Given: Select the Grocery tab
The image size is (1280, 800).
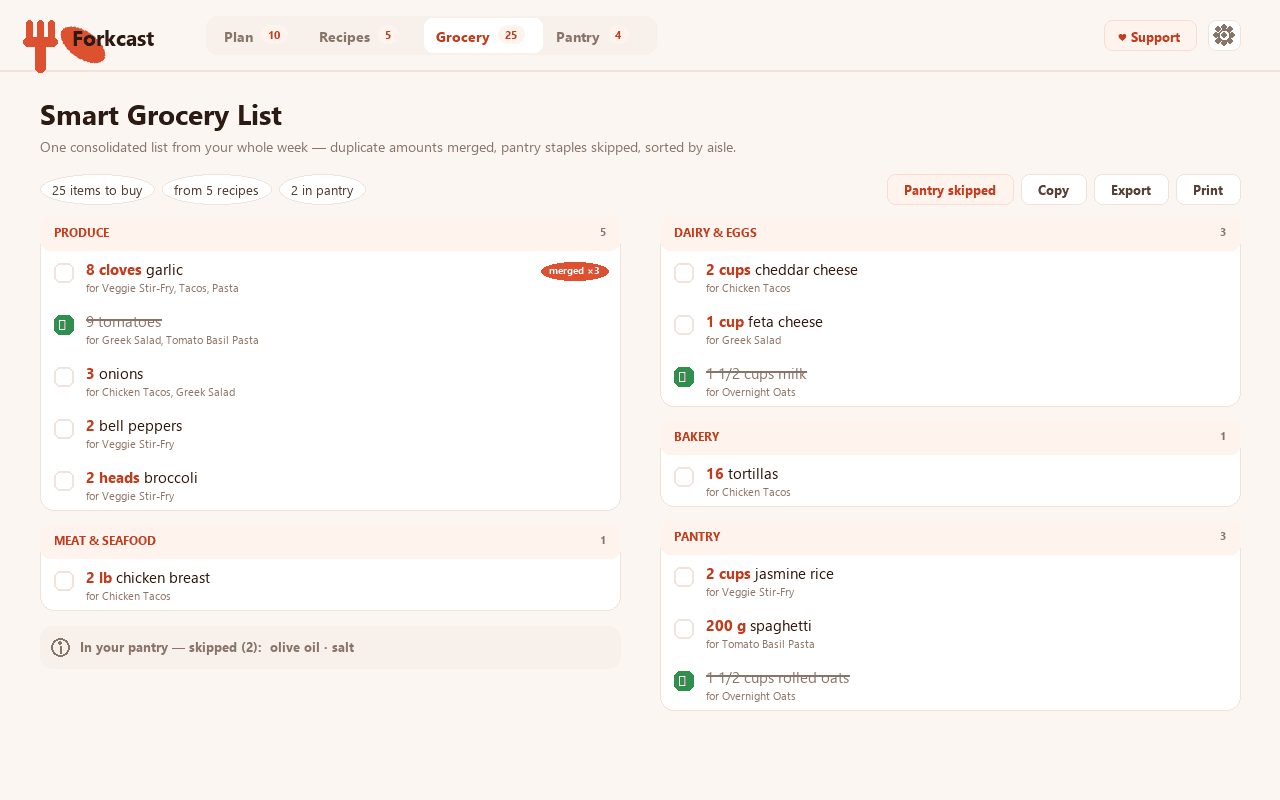Looking at the screenshot, I should click(x=483, y=36).
